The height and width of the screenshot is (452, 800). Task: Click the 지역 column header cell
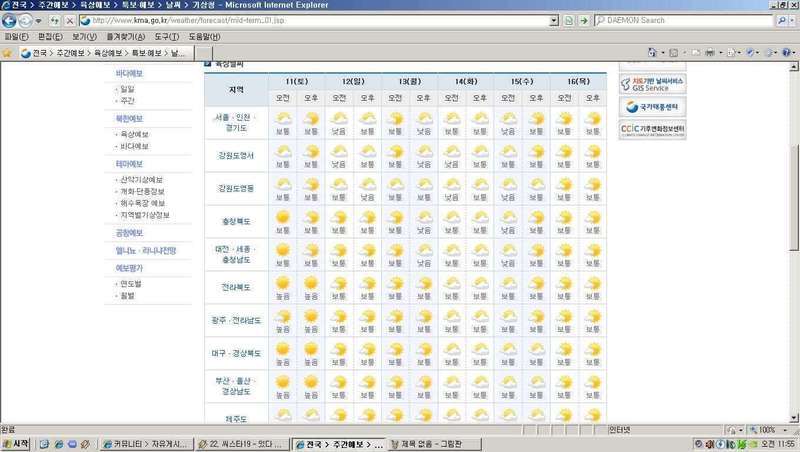[x=236, y=90]
